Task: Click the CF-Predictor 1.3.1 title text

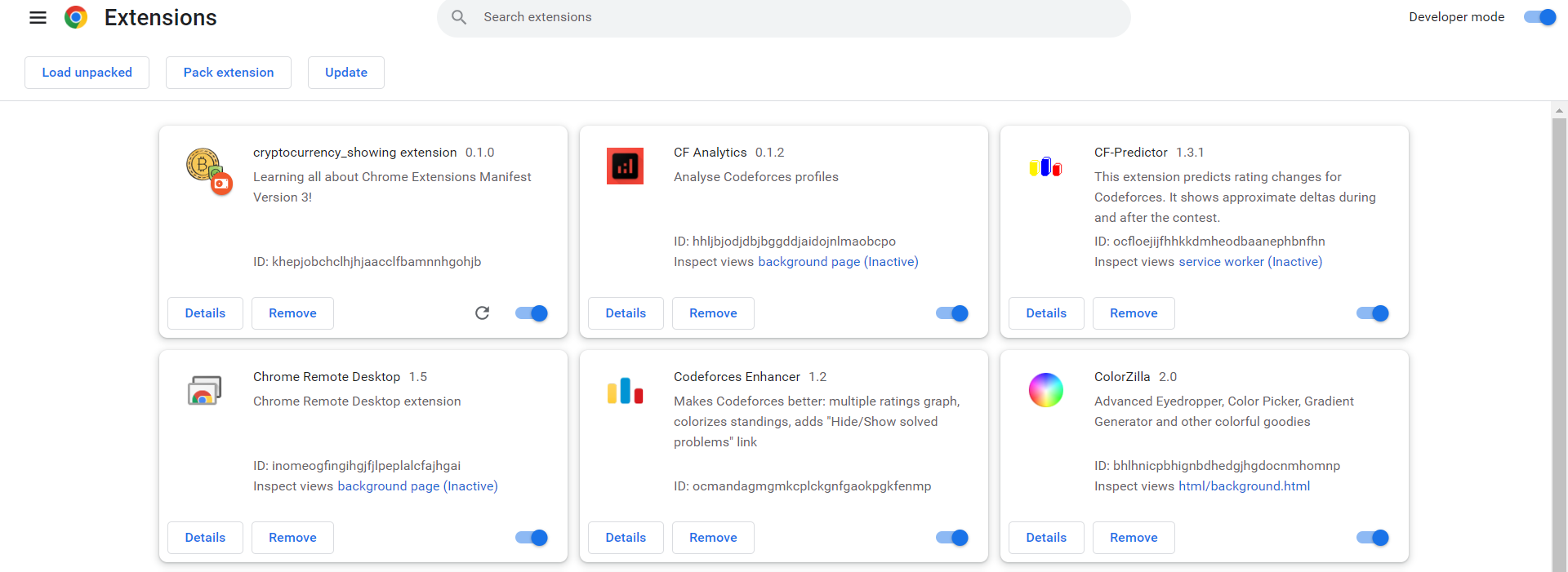Action: (1149, 153)
